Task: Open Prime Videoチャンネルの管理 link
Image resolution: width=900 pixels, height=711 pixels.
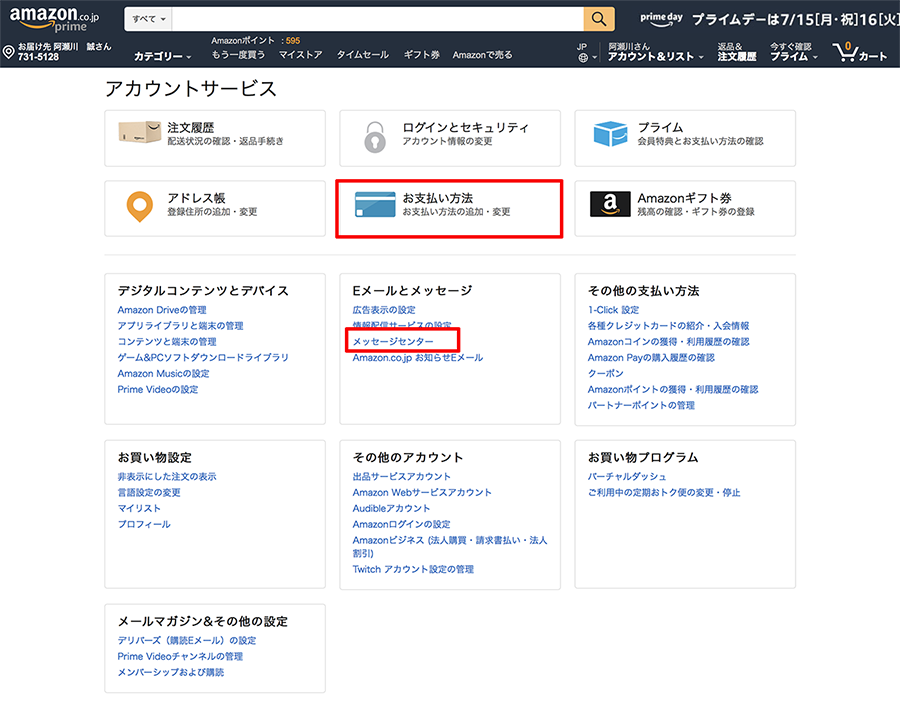Action: [180, 656]
